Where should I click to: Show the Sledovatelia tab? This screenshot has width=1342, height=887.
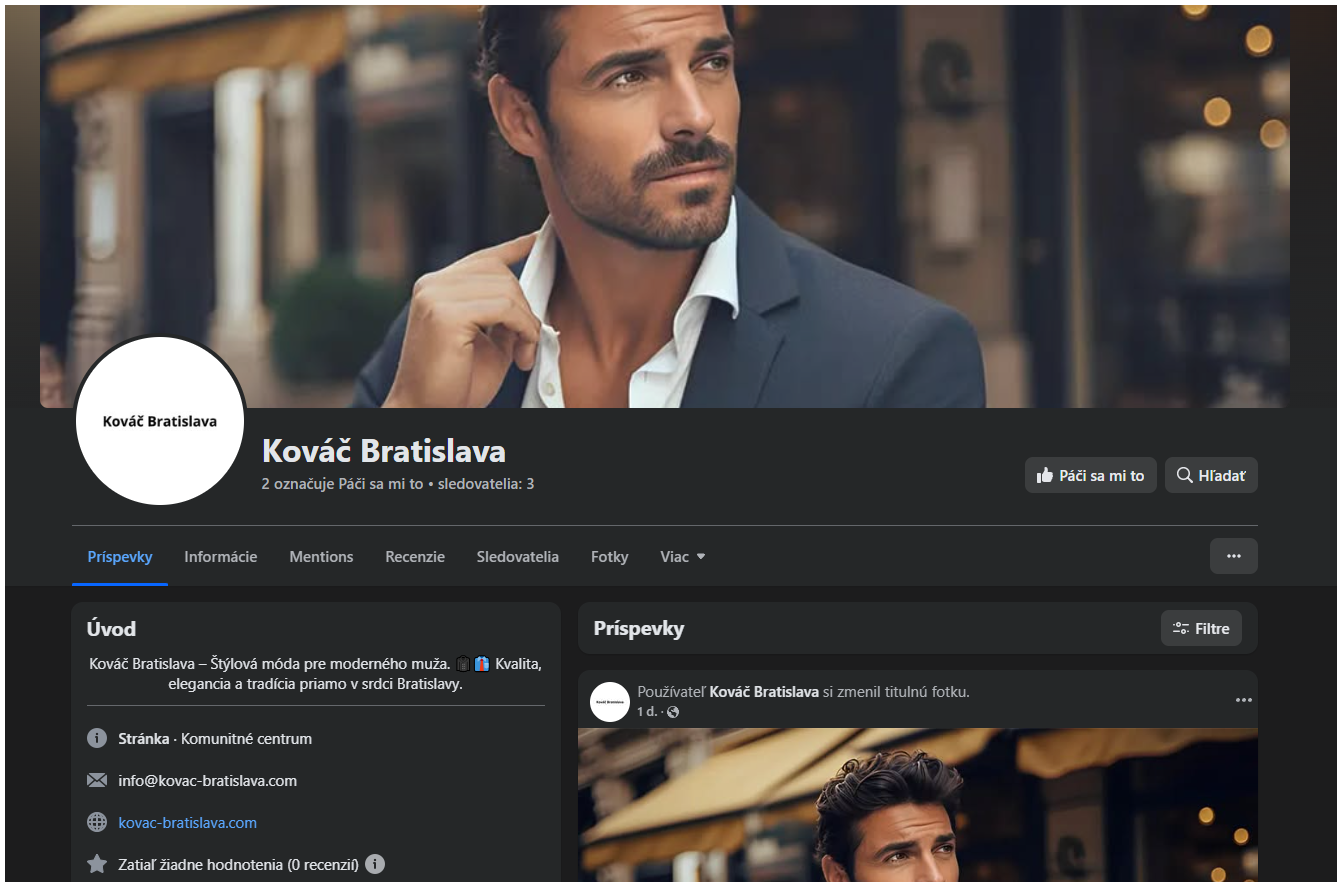tap(518, 557)
